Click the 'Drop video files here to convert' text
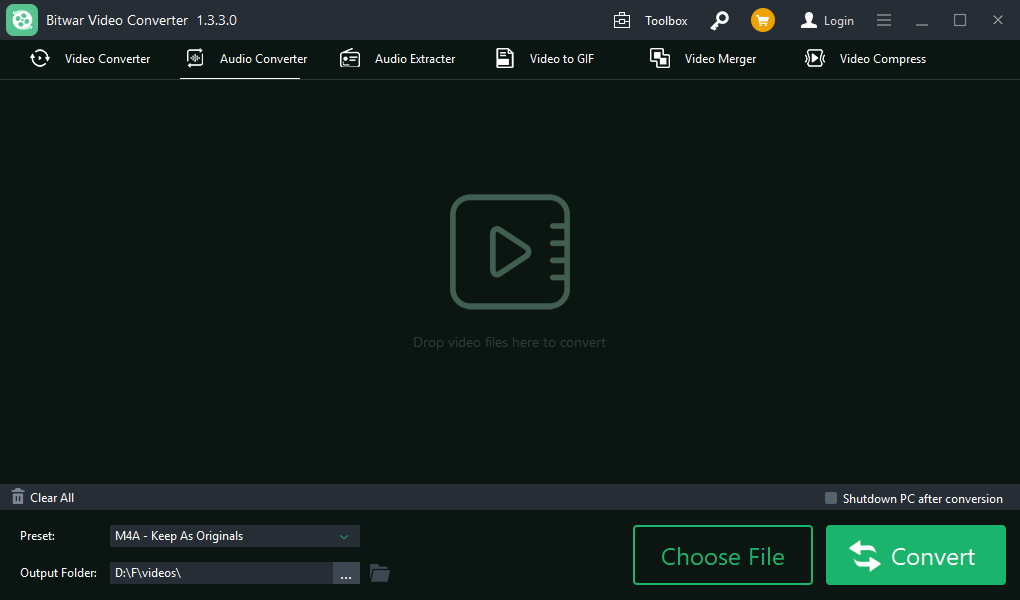The width and height of the screenshot is (1020, 600). click(509, 342)
